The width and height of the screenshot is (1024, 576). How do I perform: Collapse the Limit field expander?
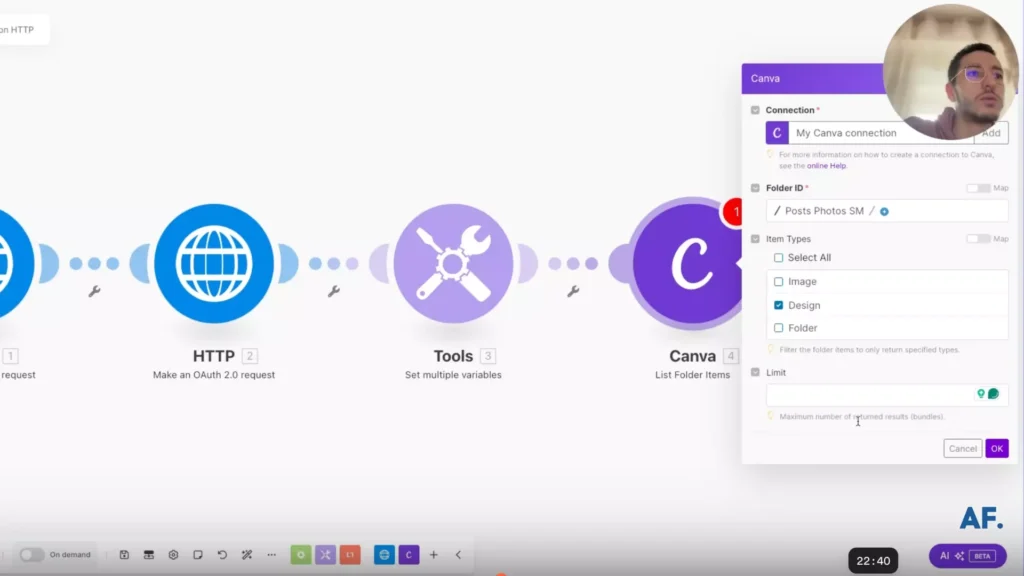tap(755, 372)
